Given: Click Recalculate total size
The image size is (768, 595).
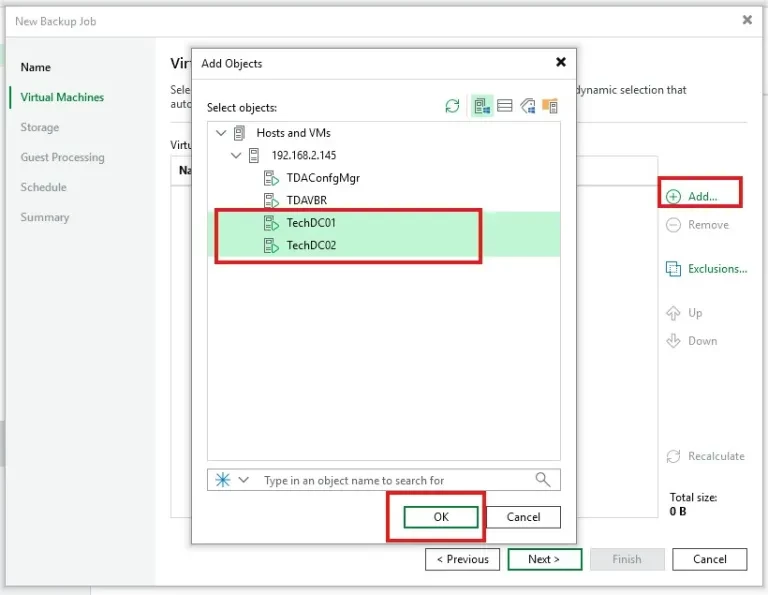Looking at the screenshot, I should [x=705, y=456].
